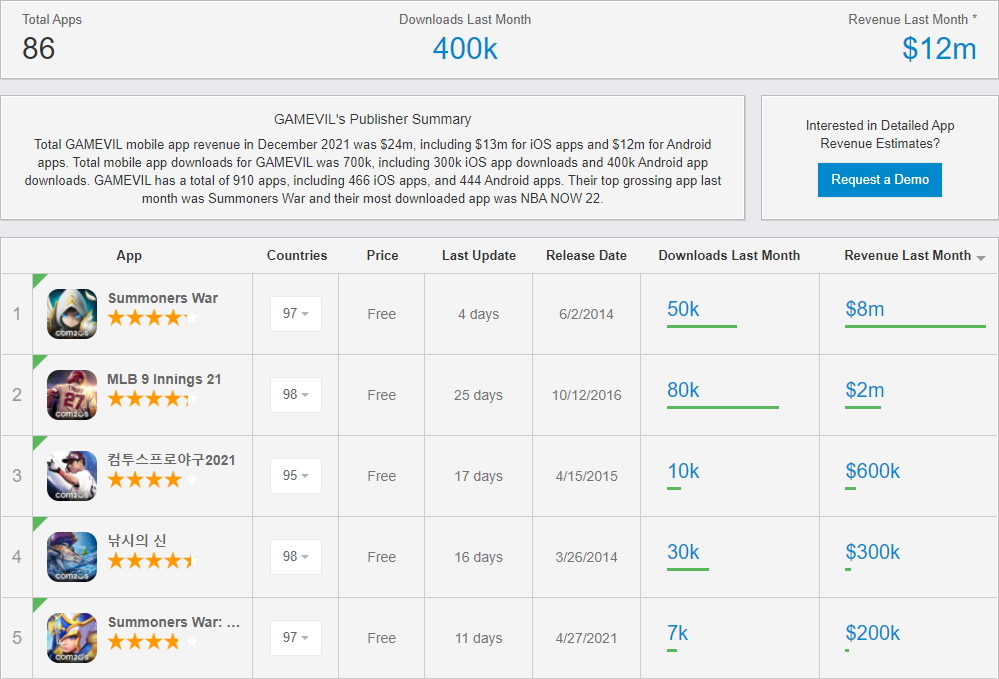Click the 16 days last update cell
The height and width of the screenshot is (679, 999).
tap(478, 557)
